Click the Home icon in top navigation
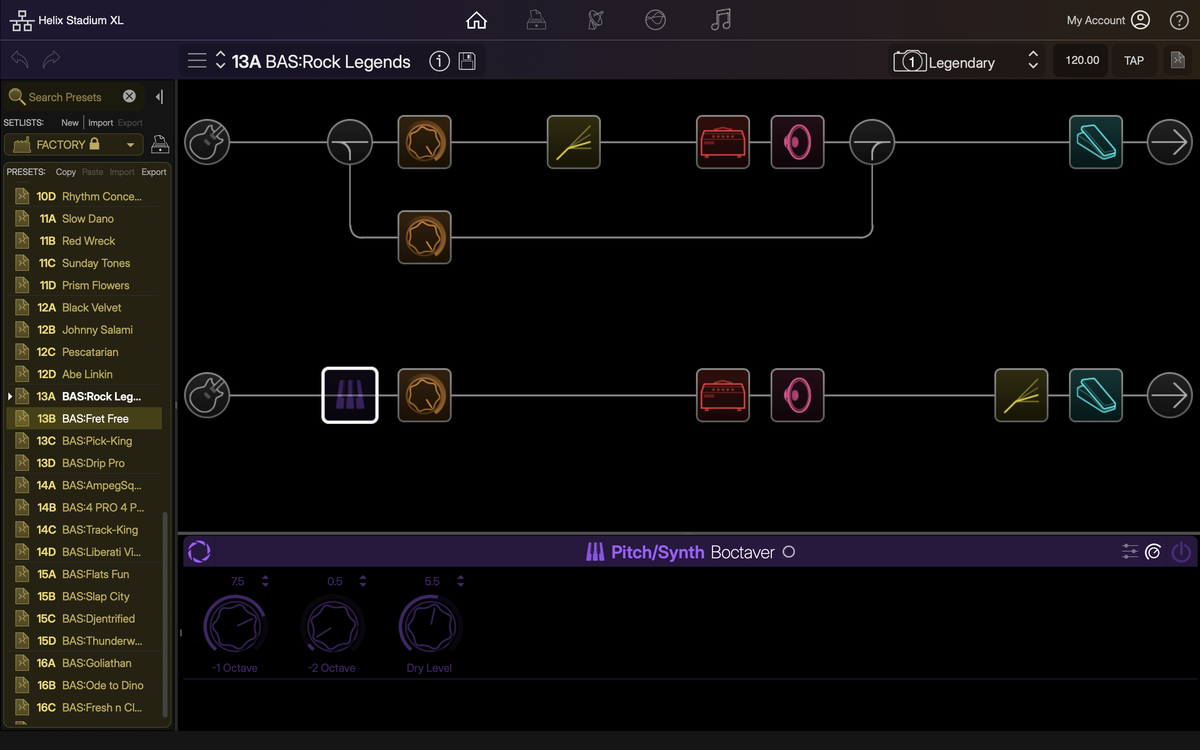The height and width of the screenshot is (750, 1200). pyautogui.click(x=477, y=20)
